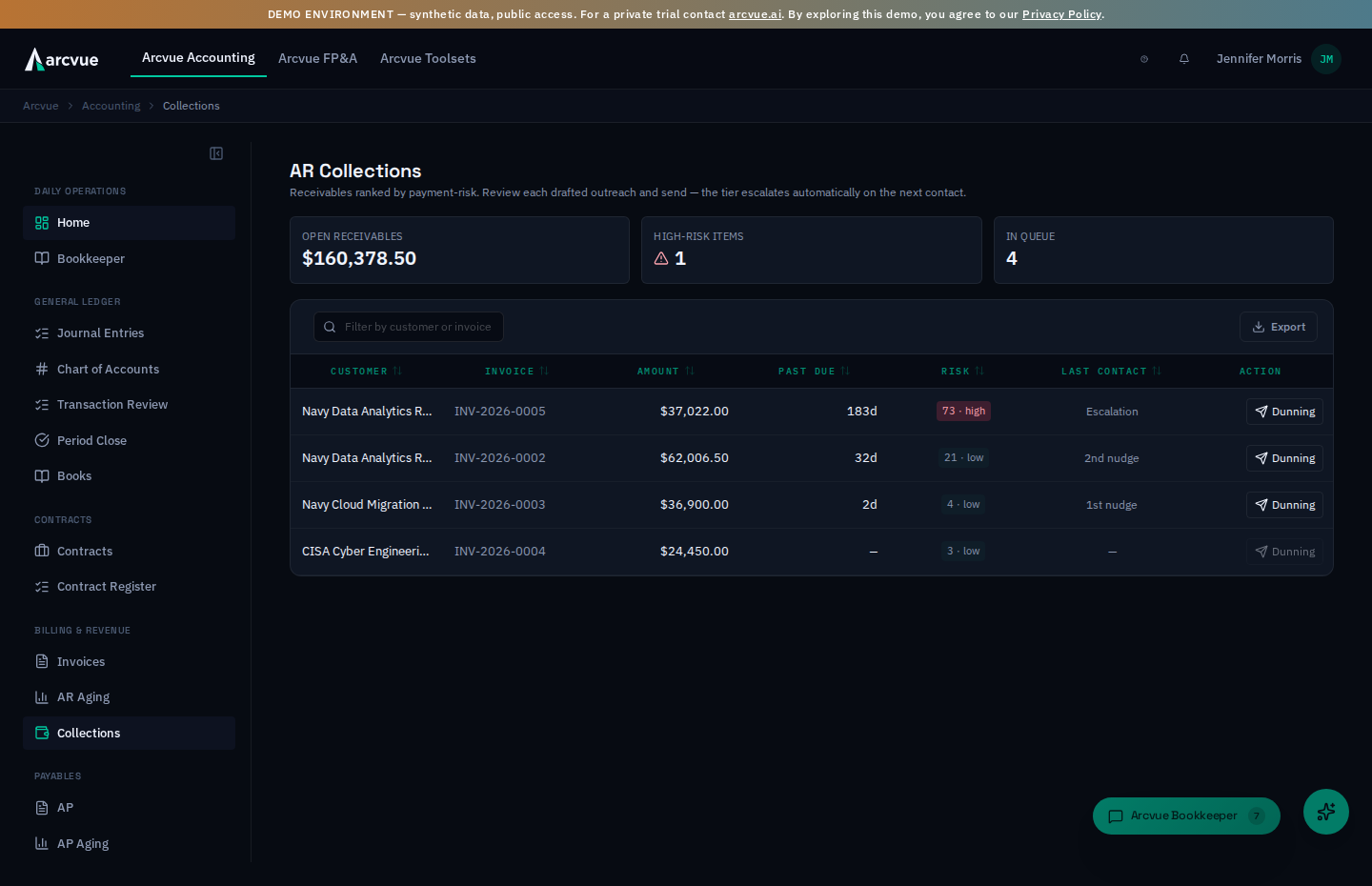
Task: Open the Arcvue Bookkeeper chat button
Action: (1186, 816)
